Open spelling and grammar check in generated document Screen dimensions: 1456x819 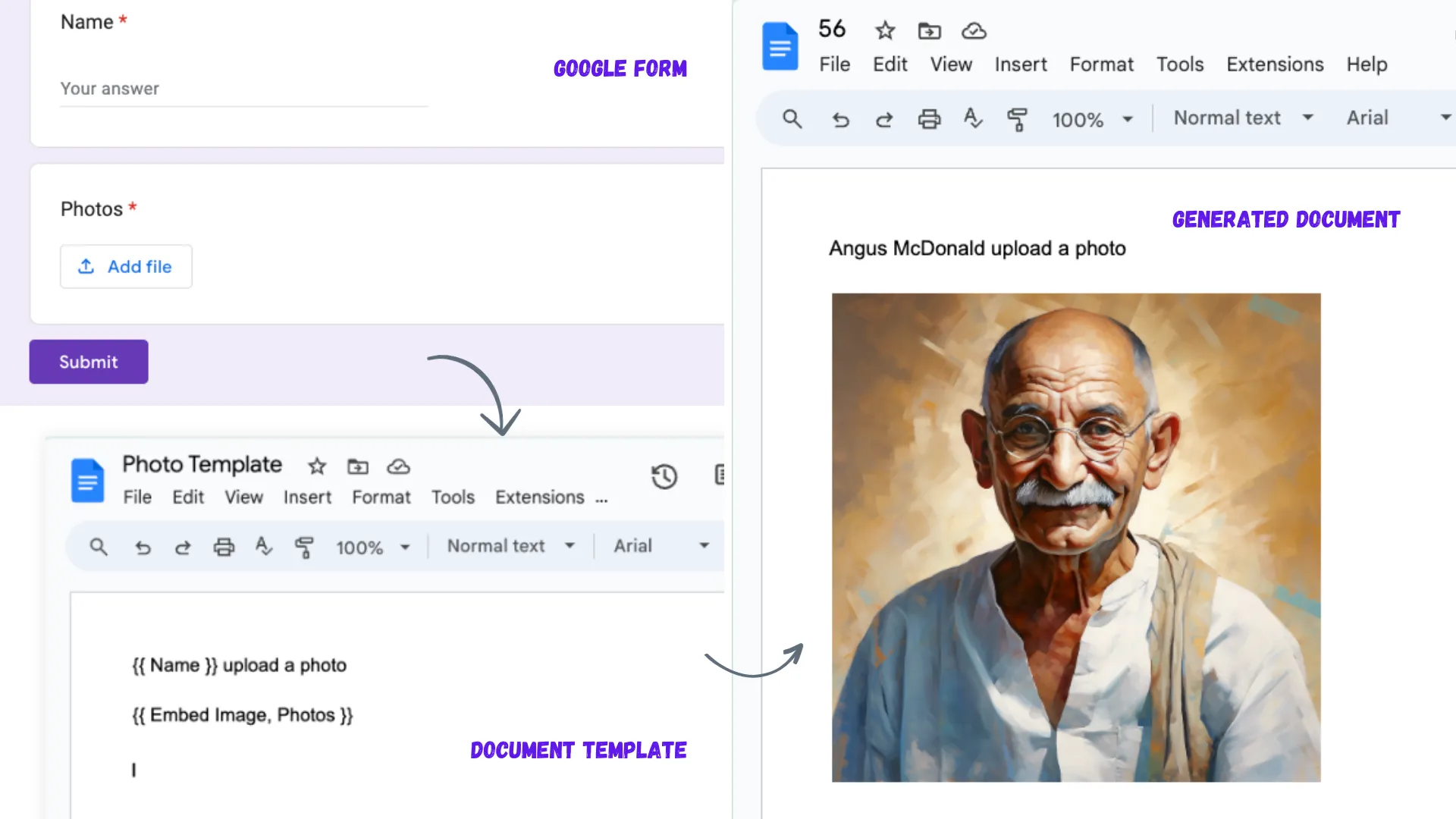973,119
